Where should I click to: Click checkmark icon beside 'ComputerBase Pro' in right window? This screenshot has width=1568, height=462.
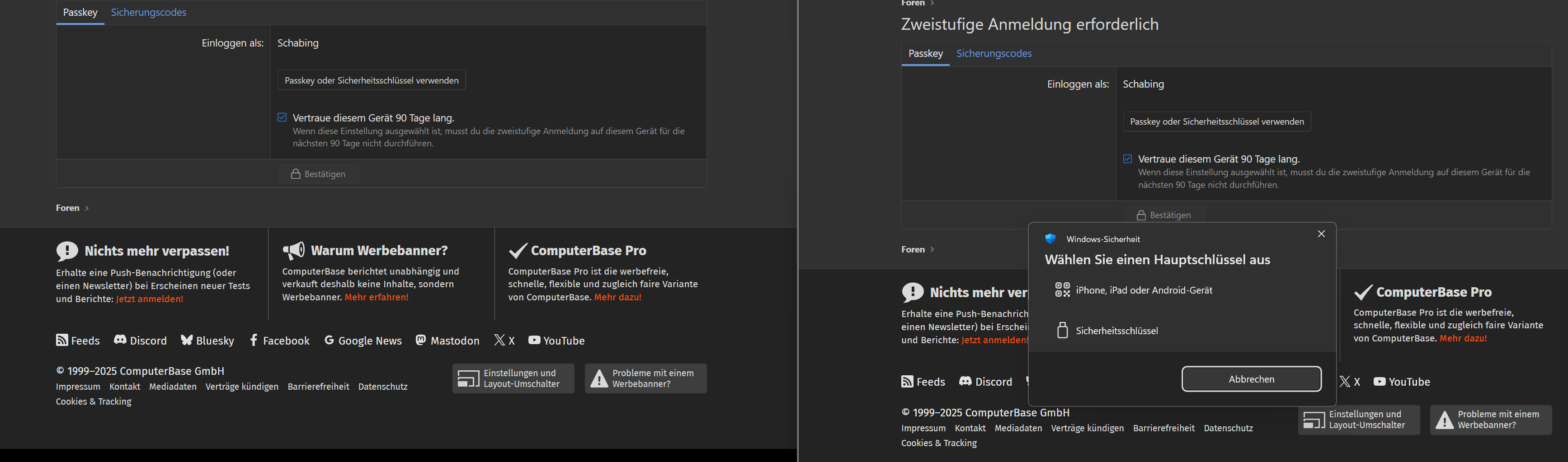pos(1364,292)
